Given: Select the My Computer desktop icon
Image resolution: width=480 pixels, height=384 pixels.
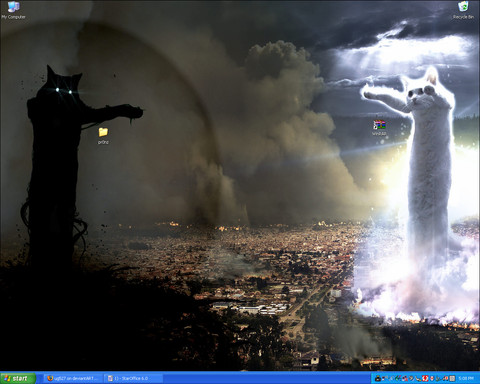Looking at the screenshot, I should pyautogui.click(x=13, y=10).
